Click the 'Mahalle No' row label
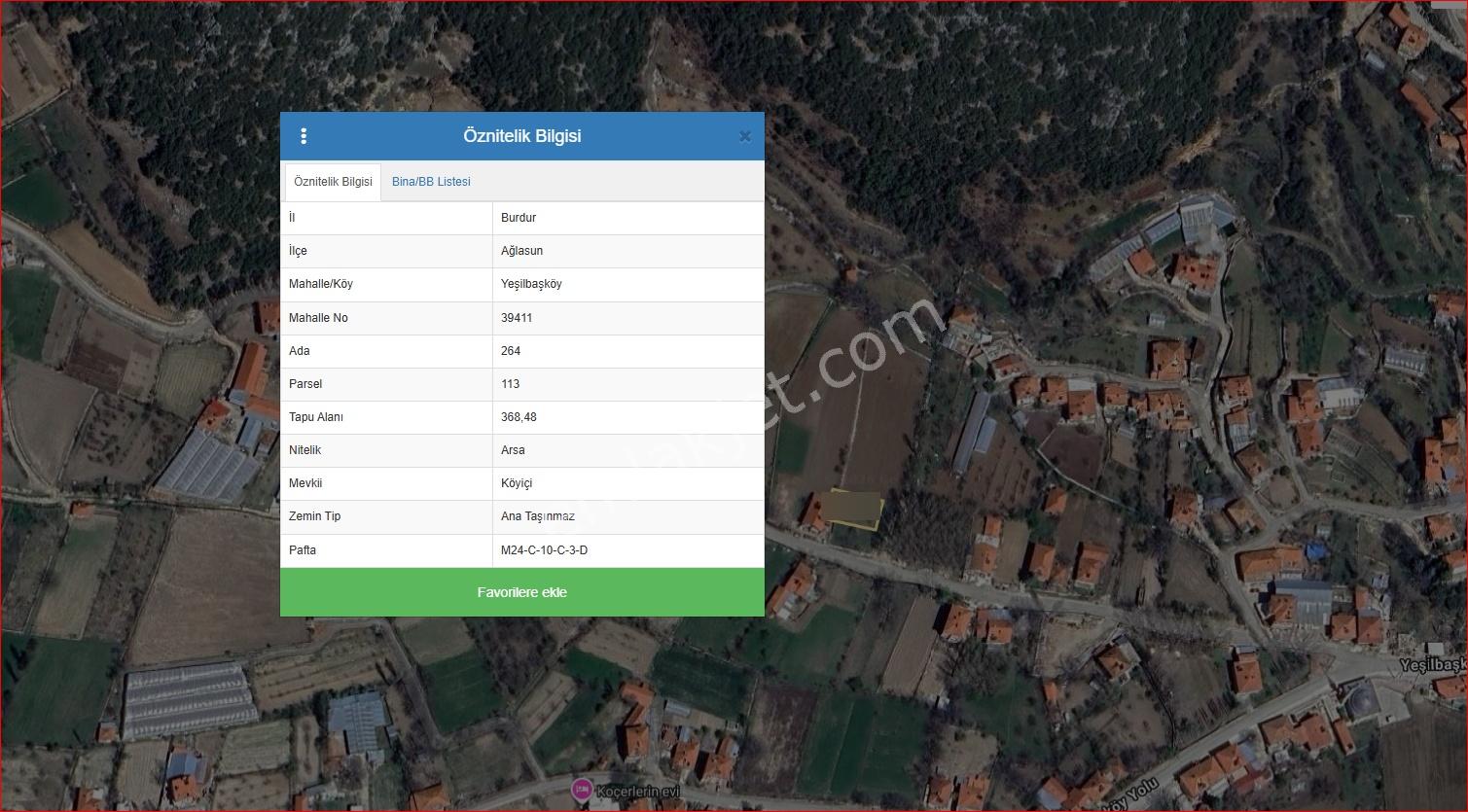 click(x=318, y=318)
